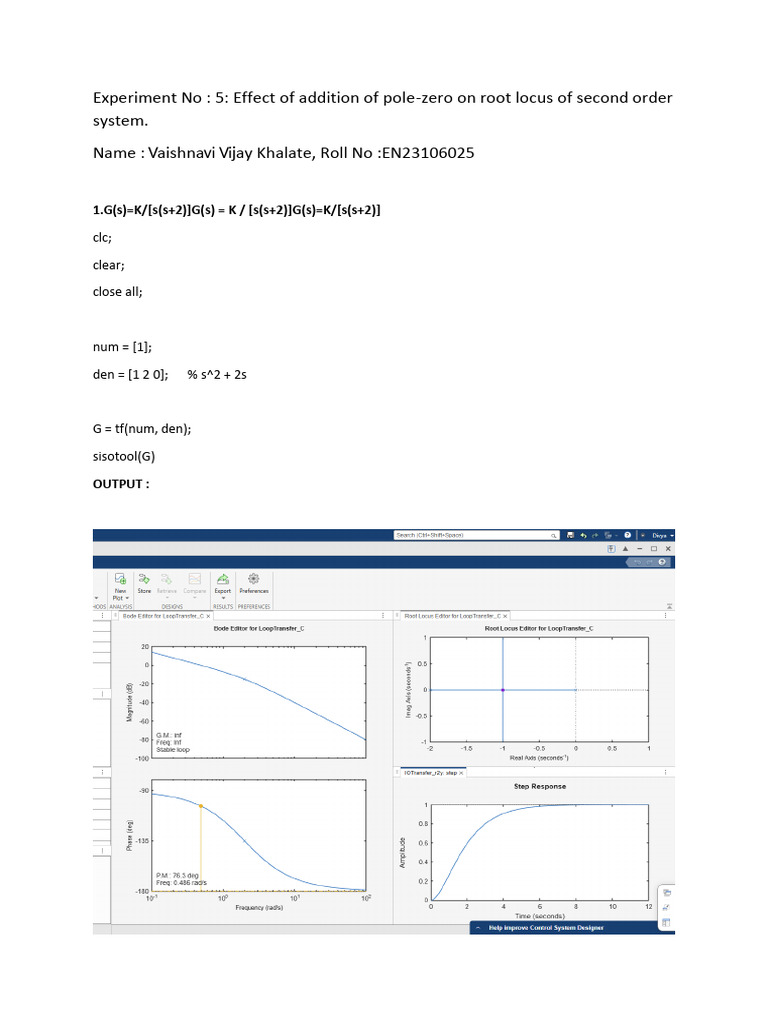
Task: Open the Step Response pane options menu (three dots)
Action: click(x=665, y=772)
